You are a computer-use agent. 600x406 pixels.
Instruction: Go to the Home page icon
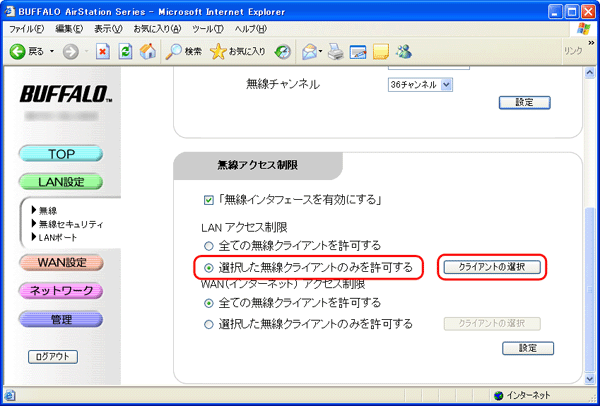tap(147, 51)
